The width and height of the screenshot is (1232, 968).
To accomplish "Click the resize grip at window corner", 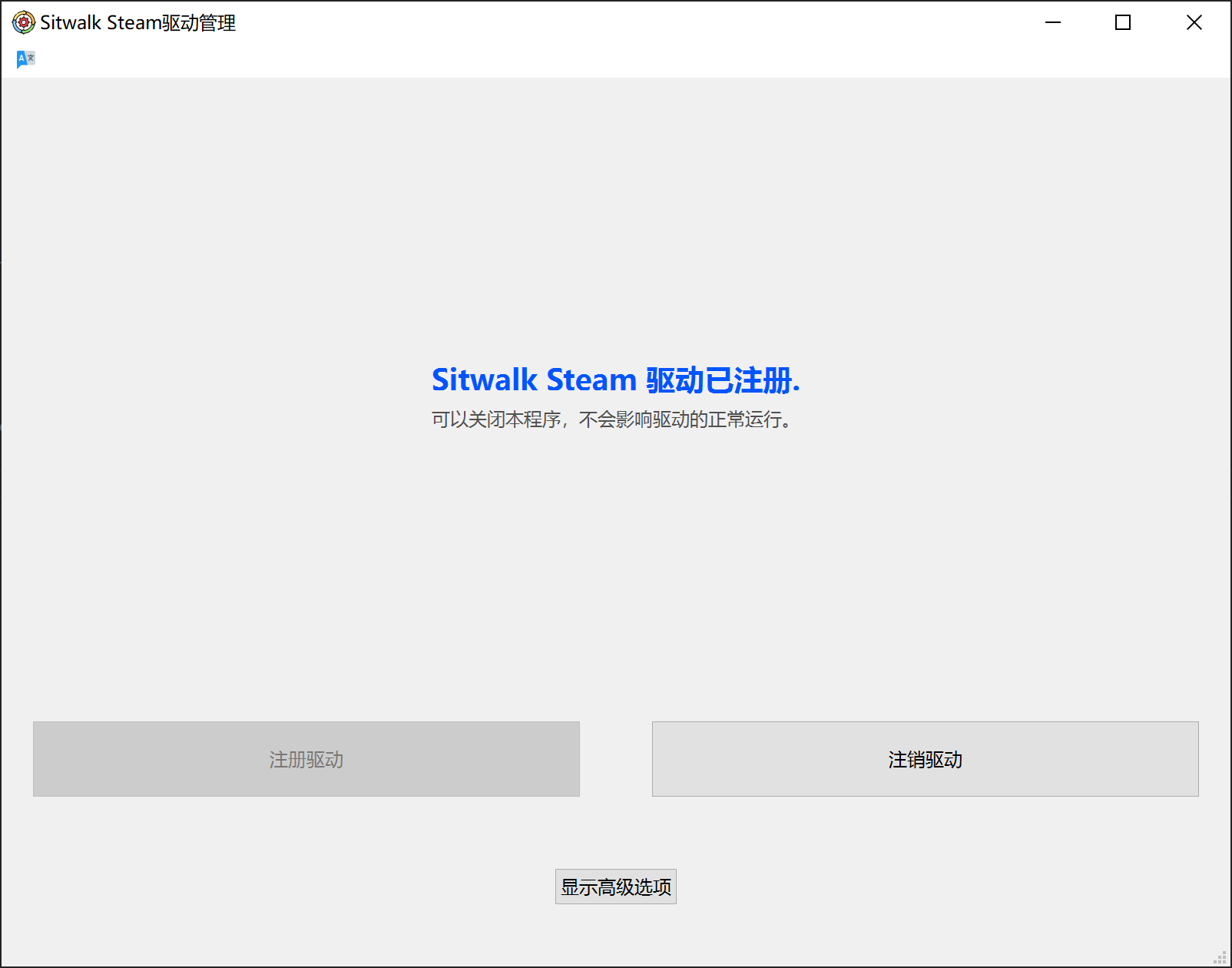I will (x=1220, y=957).
